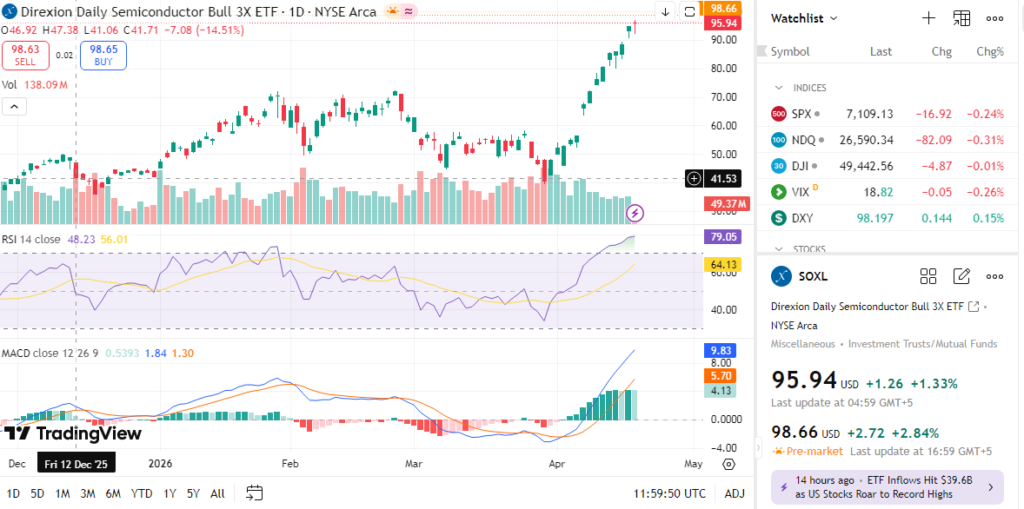Open the Watchlist three-dots menu
Image resolution: width=1024 pixels, height=509 pixels.
(x=994, y=18)
